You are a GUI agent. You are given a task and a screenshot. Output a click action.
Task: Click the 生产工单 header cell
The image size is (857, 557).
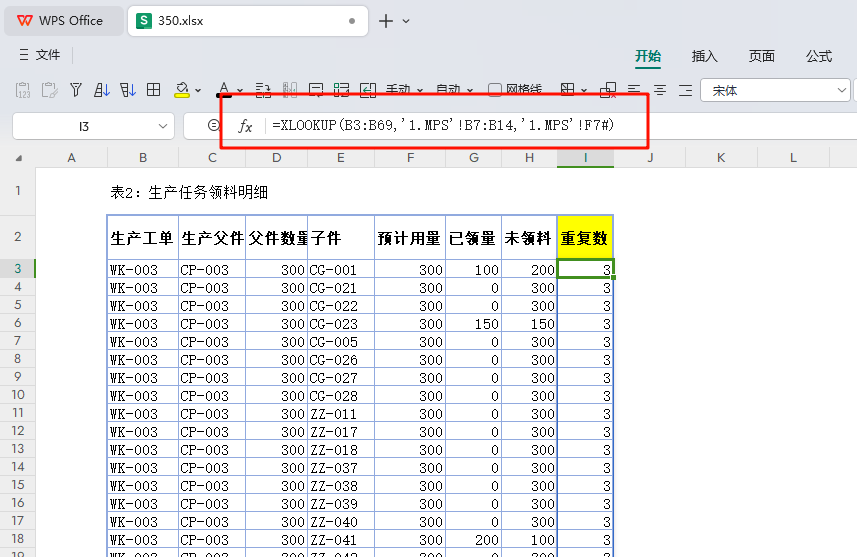pos(143,237)
